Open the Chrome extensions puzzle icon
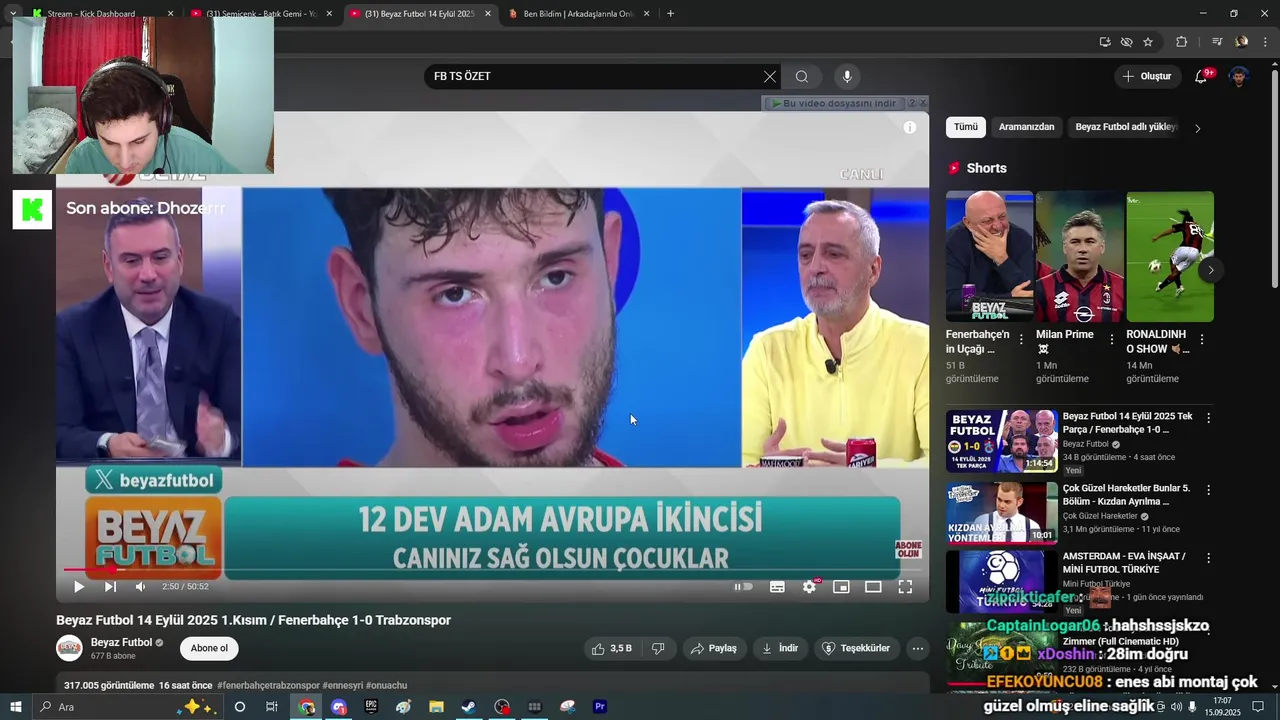This screenshot has width=1280, height=720. tap(1182, 42)
